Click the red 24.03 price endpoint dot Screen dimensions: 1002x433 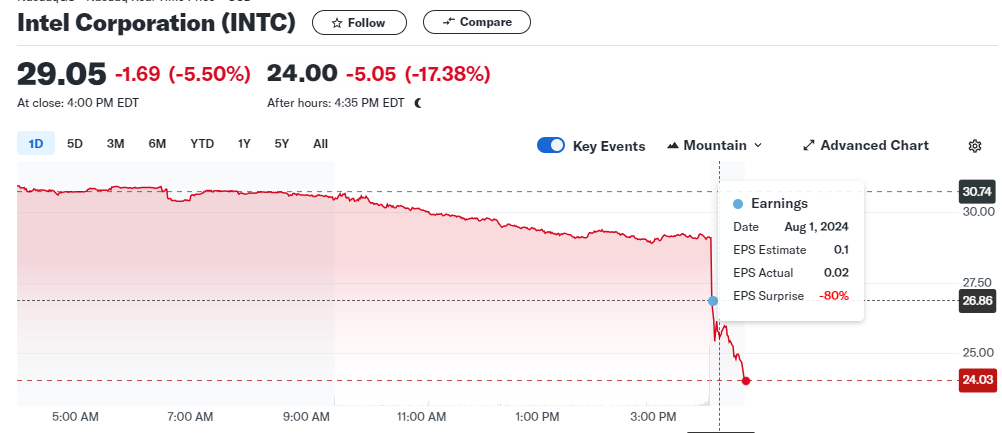[x=746, y=380]
